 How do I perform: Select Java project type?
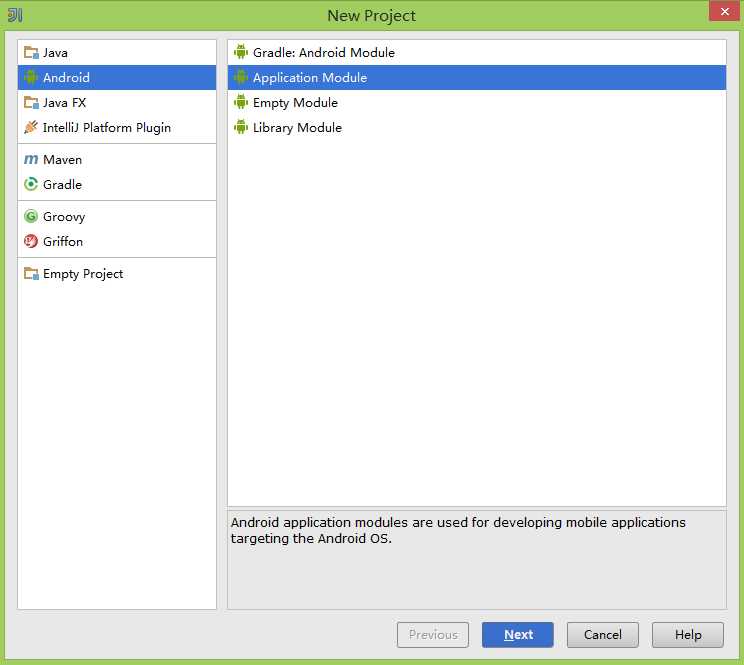coord(117,53)
